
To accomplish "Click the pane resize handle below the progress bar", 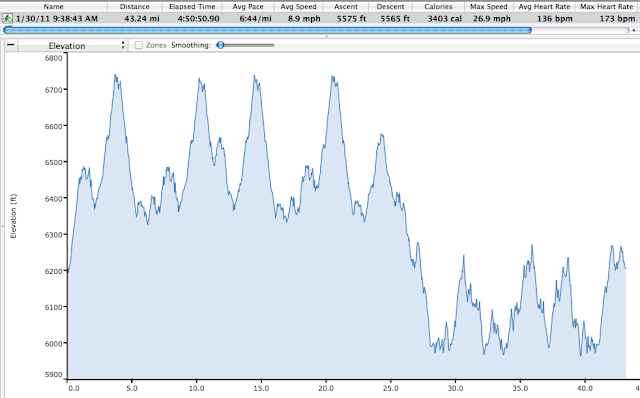I will 326,36.
